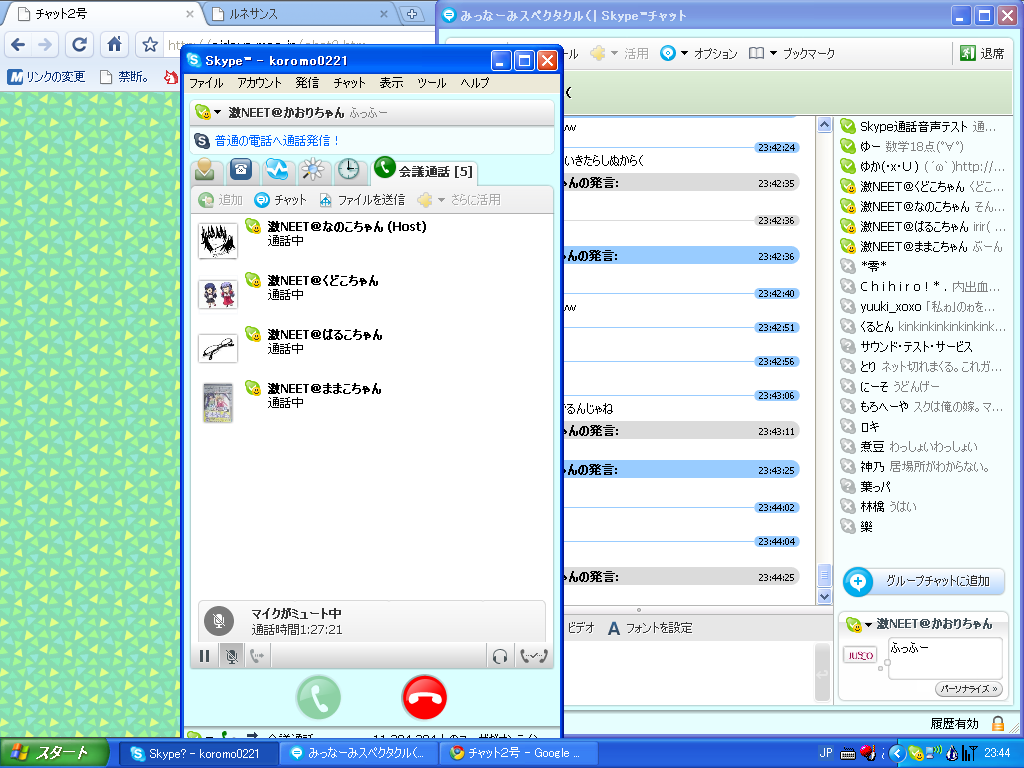Open the history clock tab icon
This screenshot has height=768, width=1024.
coord(349,170)
